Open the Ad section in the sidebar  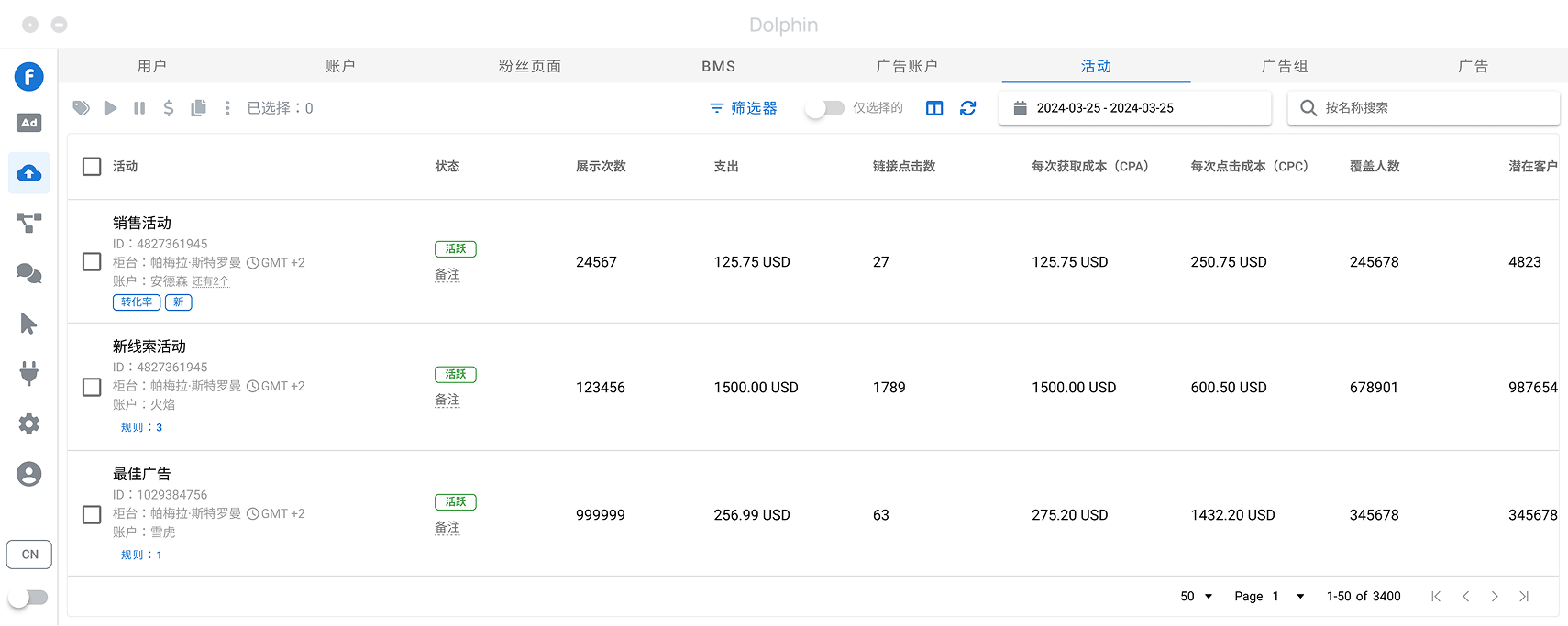29,123
